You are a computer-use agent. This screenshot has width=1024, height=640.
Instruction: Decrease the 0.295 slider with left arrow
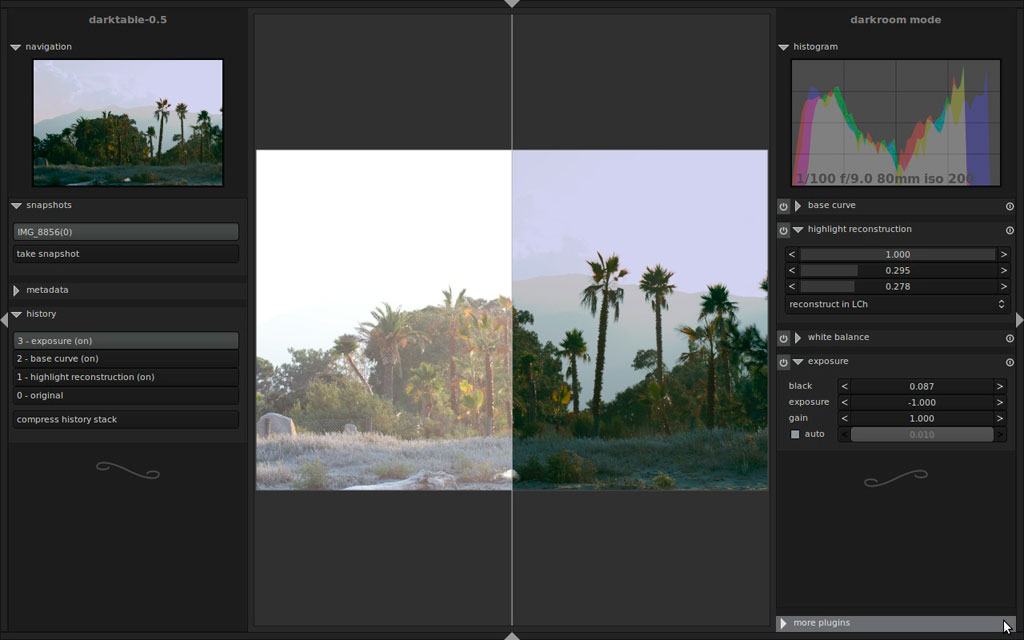[792, 270]
